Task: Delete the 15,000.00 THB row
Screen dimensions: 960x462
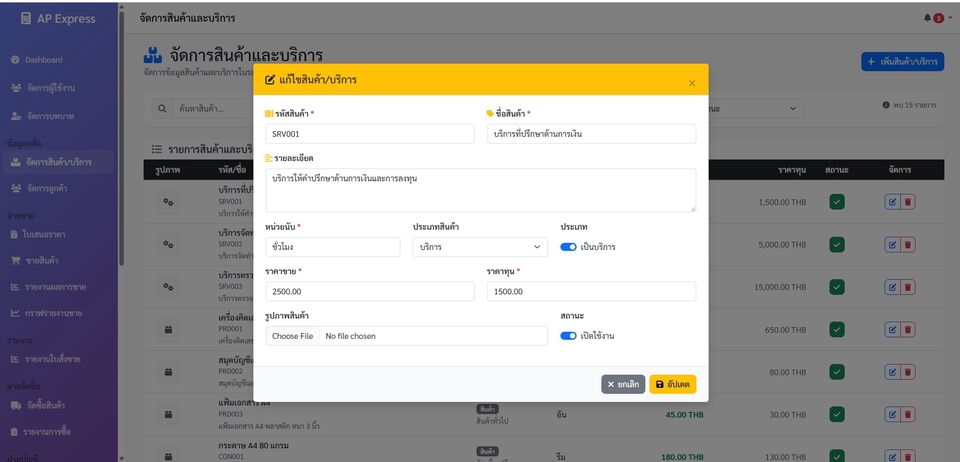Action: pos(908,287)
